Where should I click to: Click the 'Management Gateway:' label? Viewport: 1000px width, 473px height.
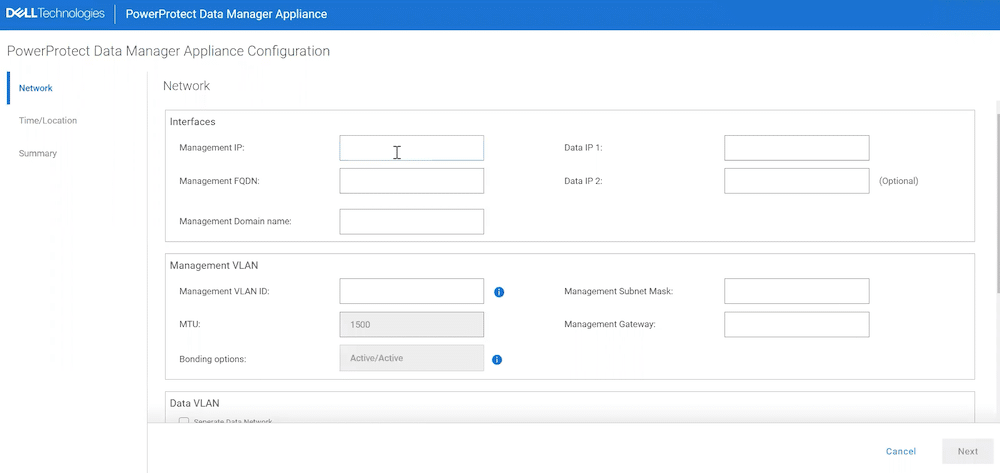[x=610, y=324]
